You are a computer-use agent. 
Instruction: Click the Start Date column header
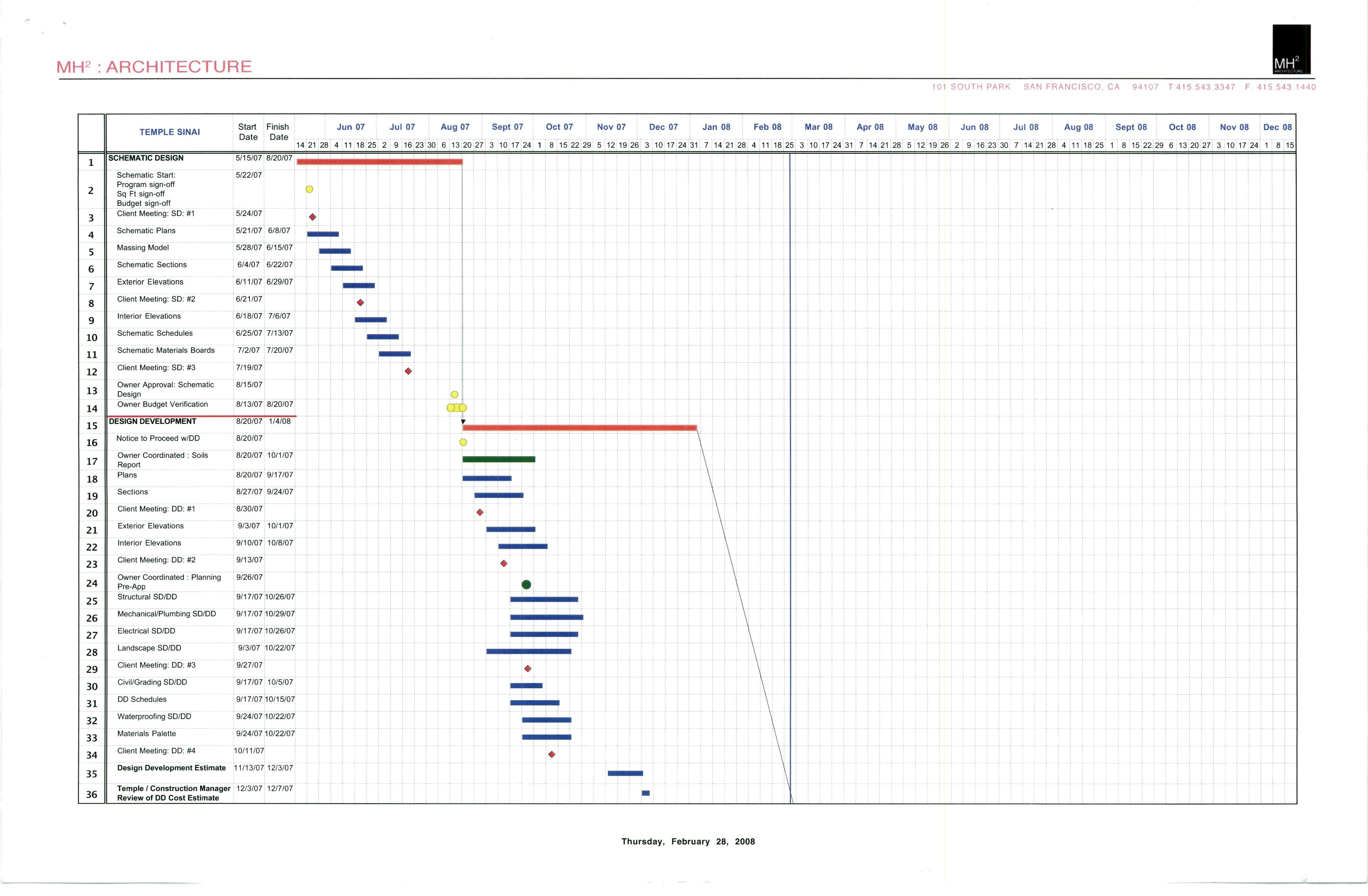(x=248, y=132)
